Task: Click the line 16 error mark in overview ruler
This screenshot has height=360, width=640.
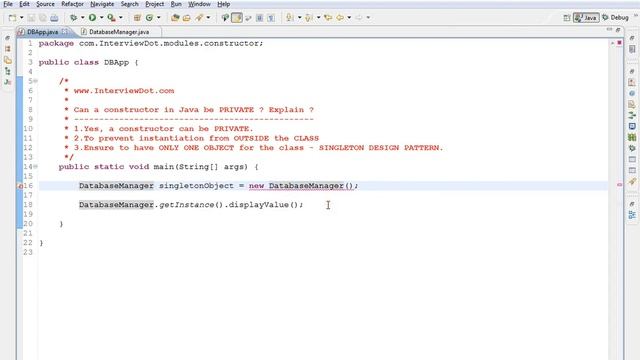Action: [x=619, y=185]
